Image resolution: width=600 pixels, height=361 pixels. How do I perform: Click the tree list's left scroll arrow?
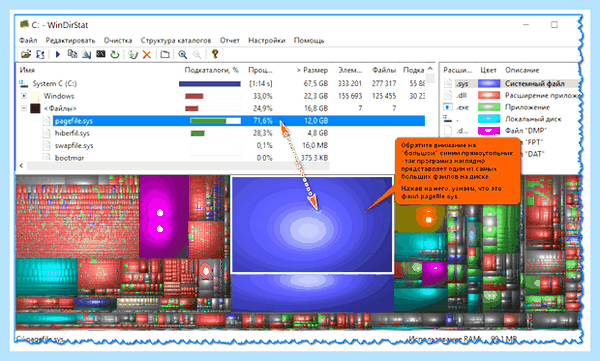pos(21,166)
